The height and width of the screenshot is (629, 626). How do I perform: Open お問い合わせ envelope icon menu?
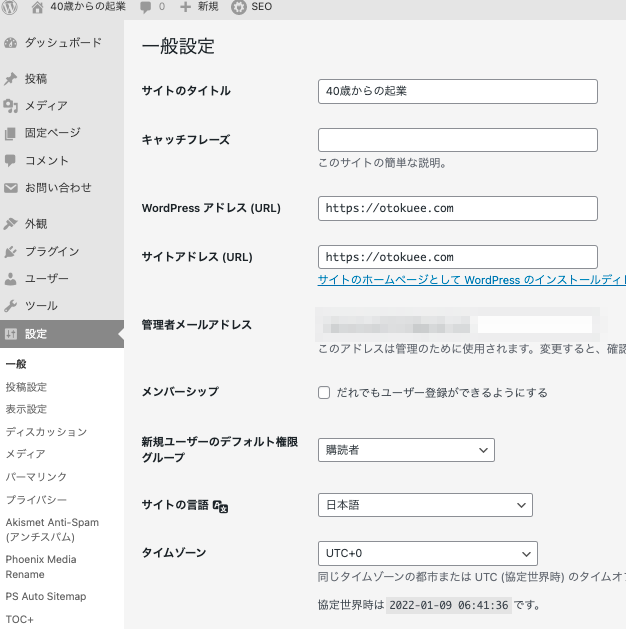point(11,188)
